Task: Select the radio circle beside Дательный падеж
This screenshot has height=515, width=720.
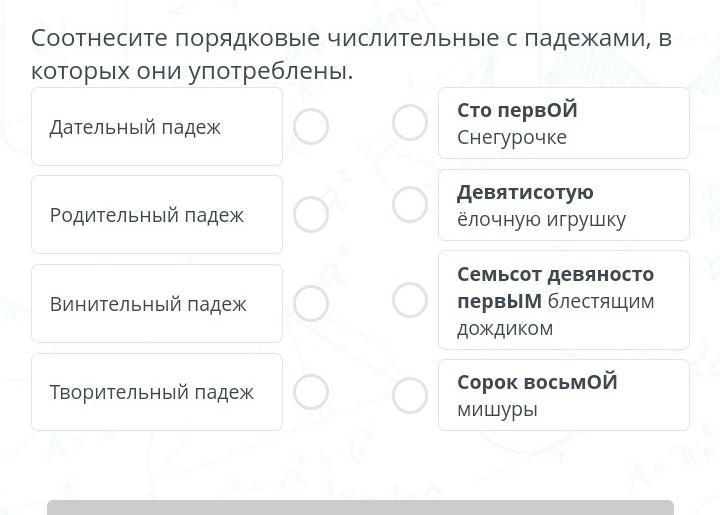Action: [311, 126]
